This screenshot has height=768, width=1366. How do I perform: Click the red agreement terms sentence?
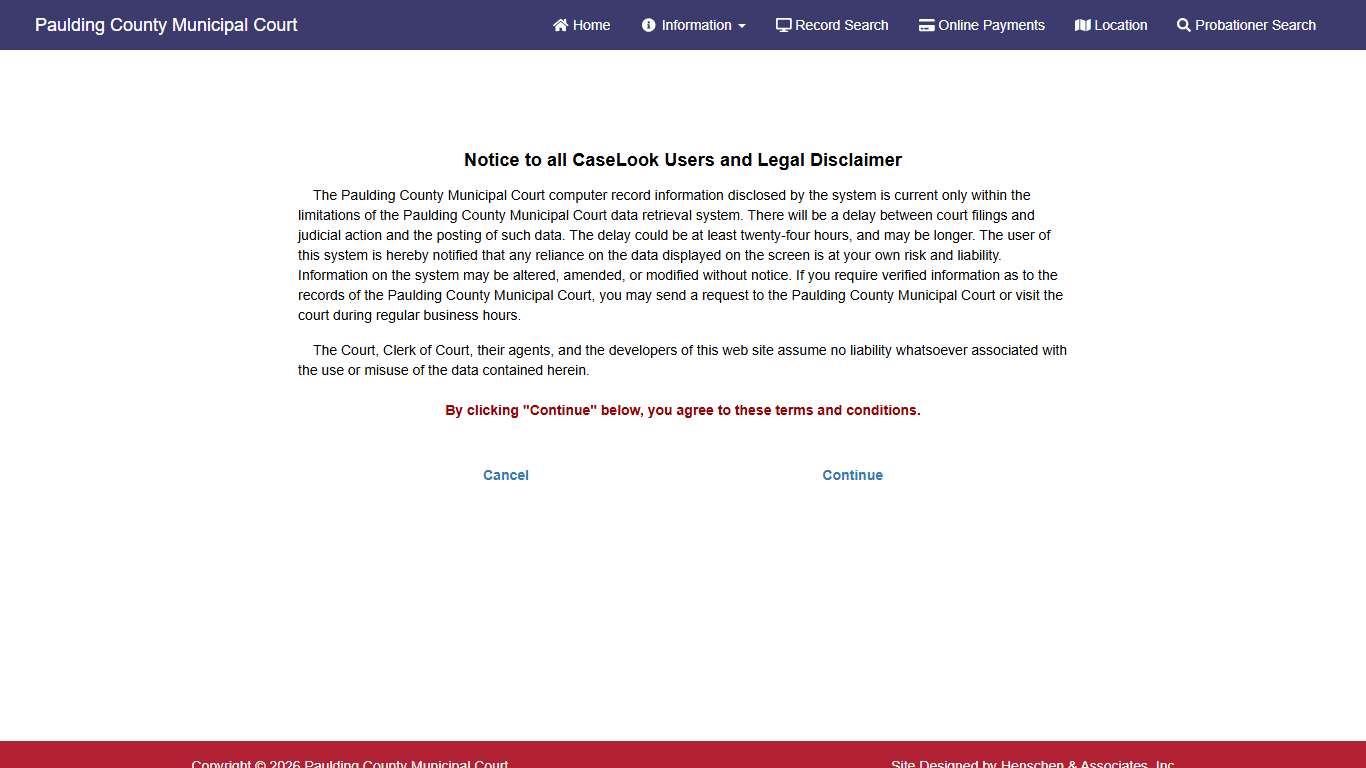pyautogui.click(x=683, y=410)
